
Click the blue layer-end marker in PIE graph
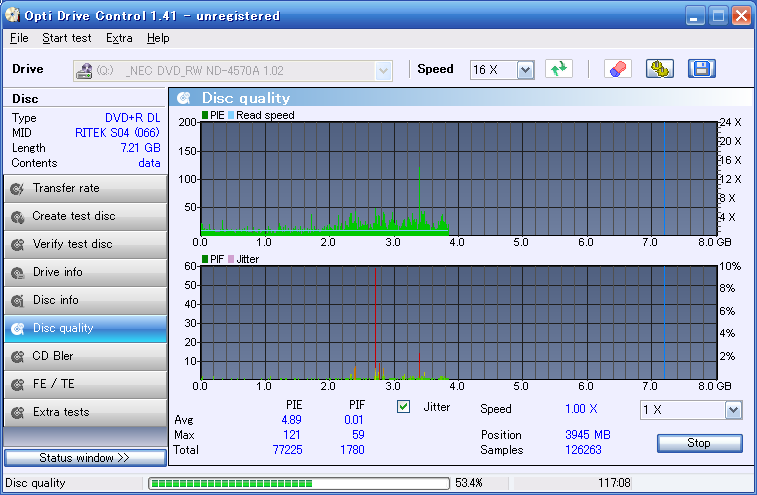664,179
